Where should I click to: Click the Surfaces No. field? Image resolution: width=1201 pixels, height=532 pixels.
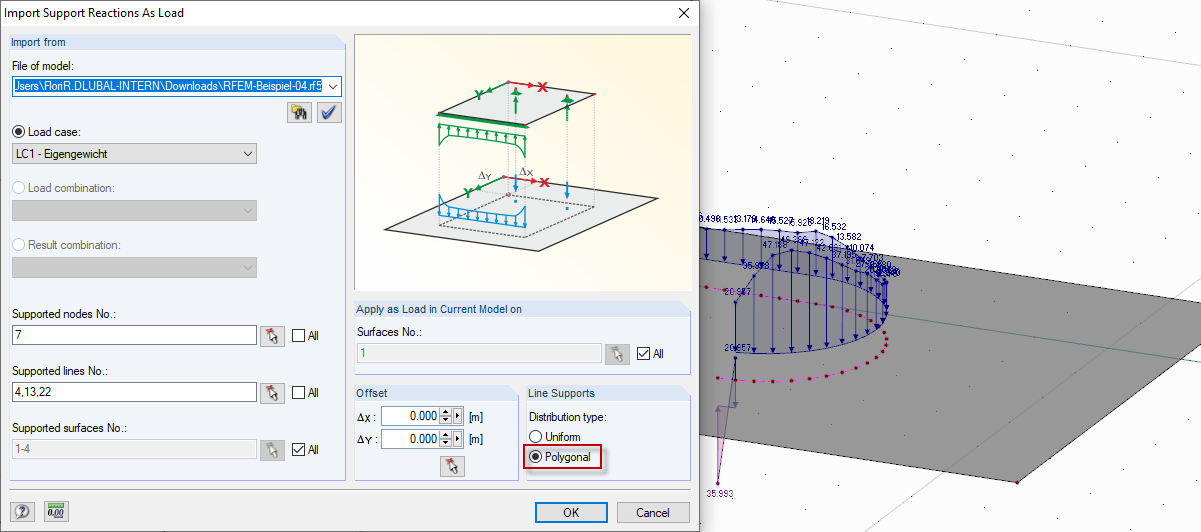pos(480,353)
